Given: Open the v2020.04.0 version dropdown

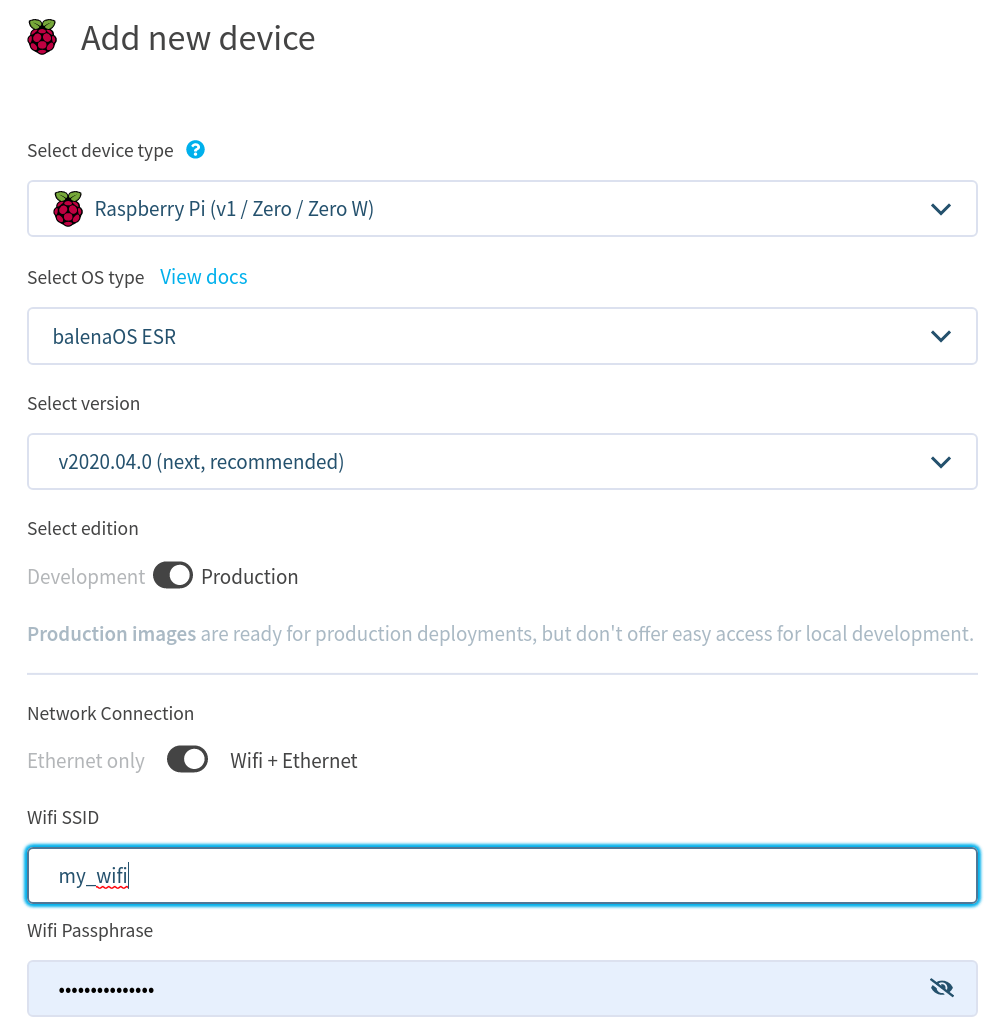Looking at the screenshot, I should click(x=940, y=462).
